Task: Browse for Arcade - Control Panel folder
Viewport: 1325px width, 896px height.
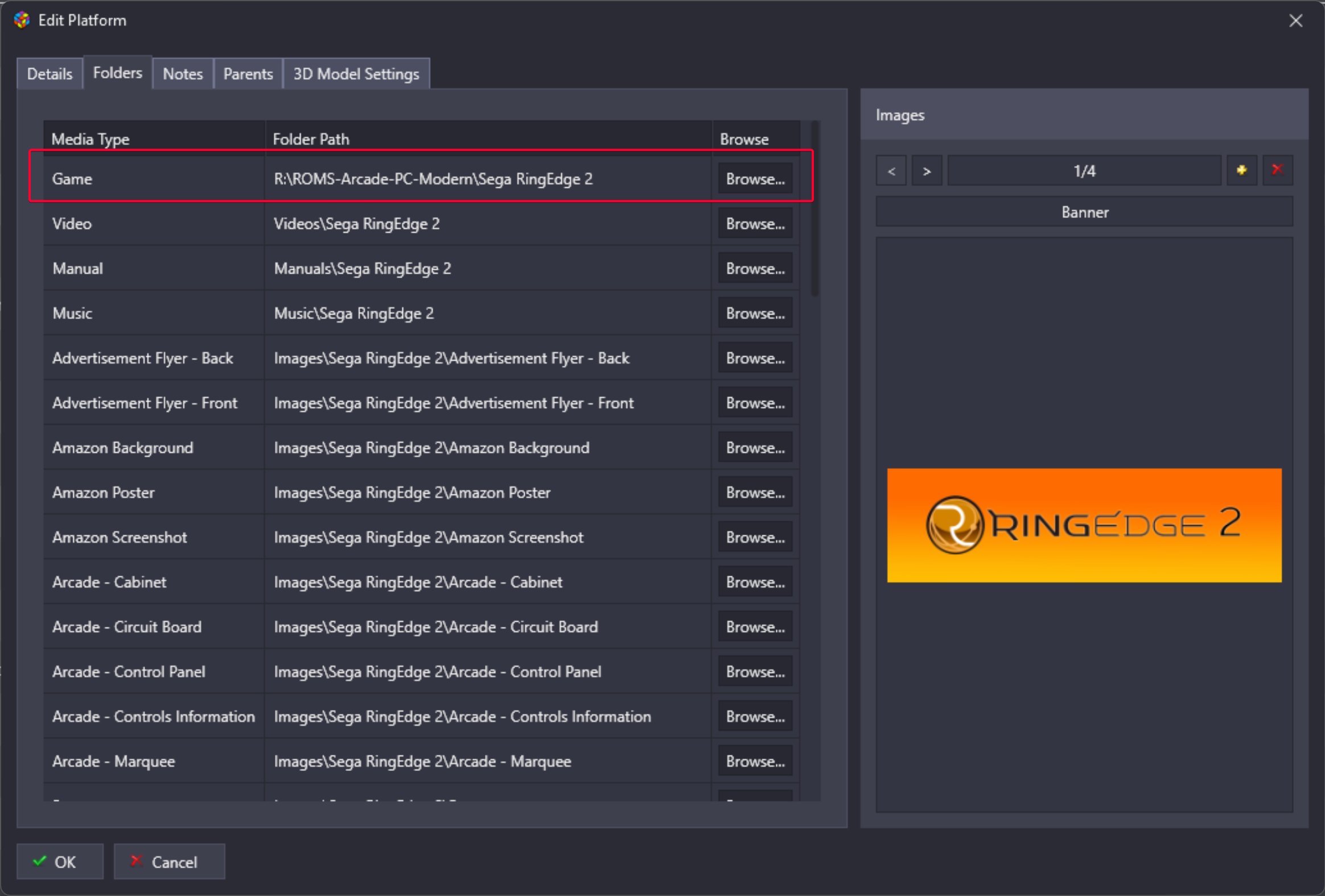Action: (x=755, y=672)
